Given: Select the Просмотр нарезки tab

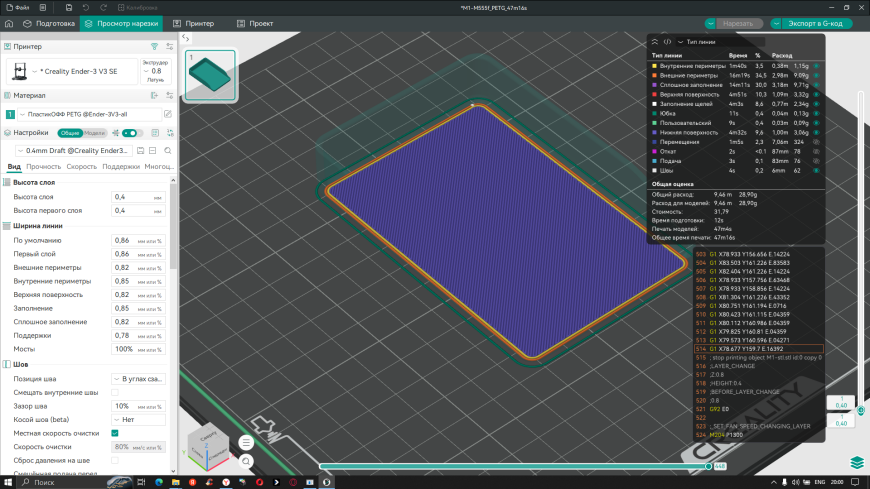Looking at the screenshot, I should (122, 23).
